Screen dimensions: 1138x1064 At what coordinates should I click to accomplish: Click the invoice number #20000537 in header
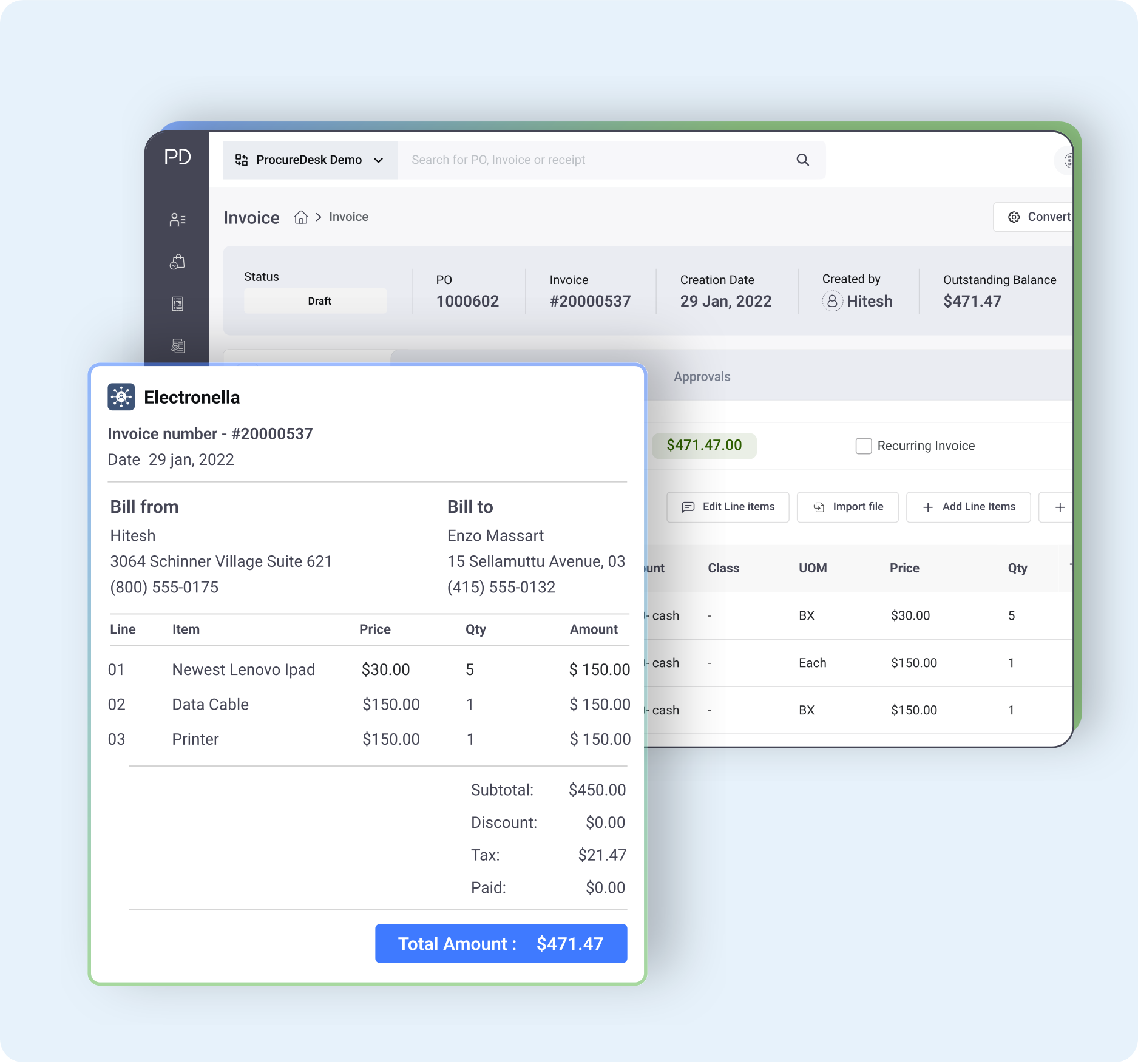(590, 302)
